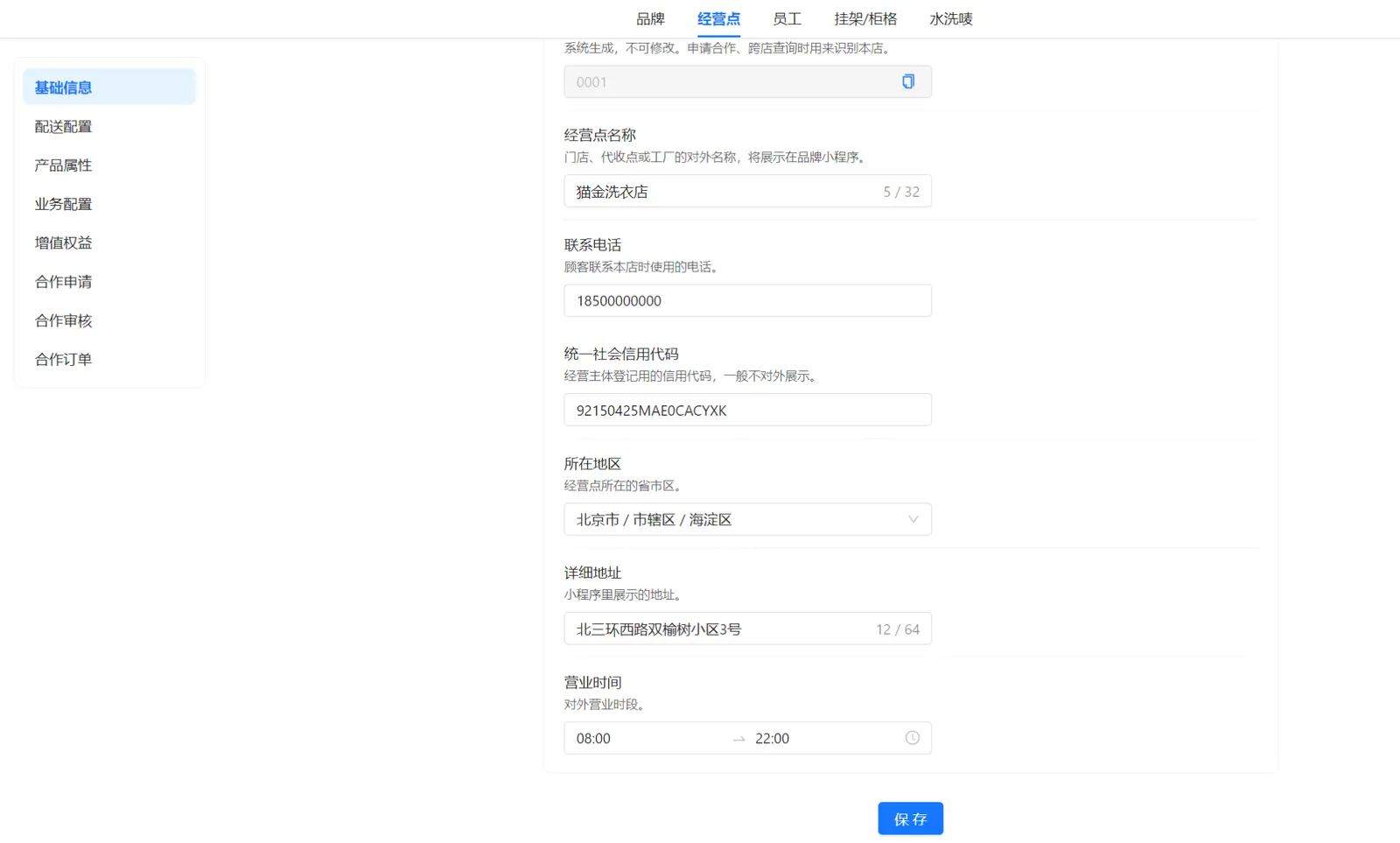Viewport: 1400px width, 843px height.
Task: Go to the 员工 tab
Action: pyautogui.click(x=787, y=18)
